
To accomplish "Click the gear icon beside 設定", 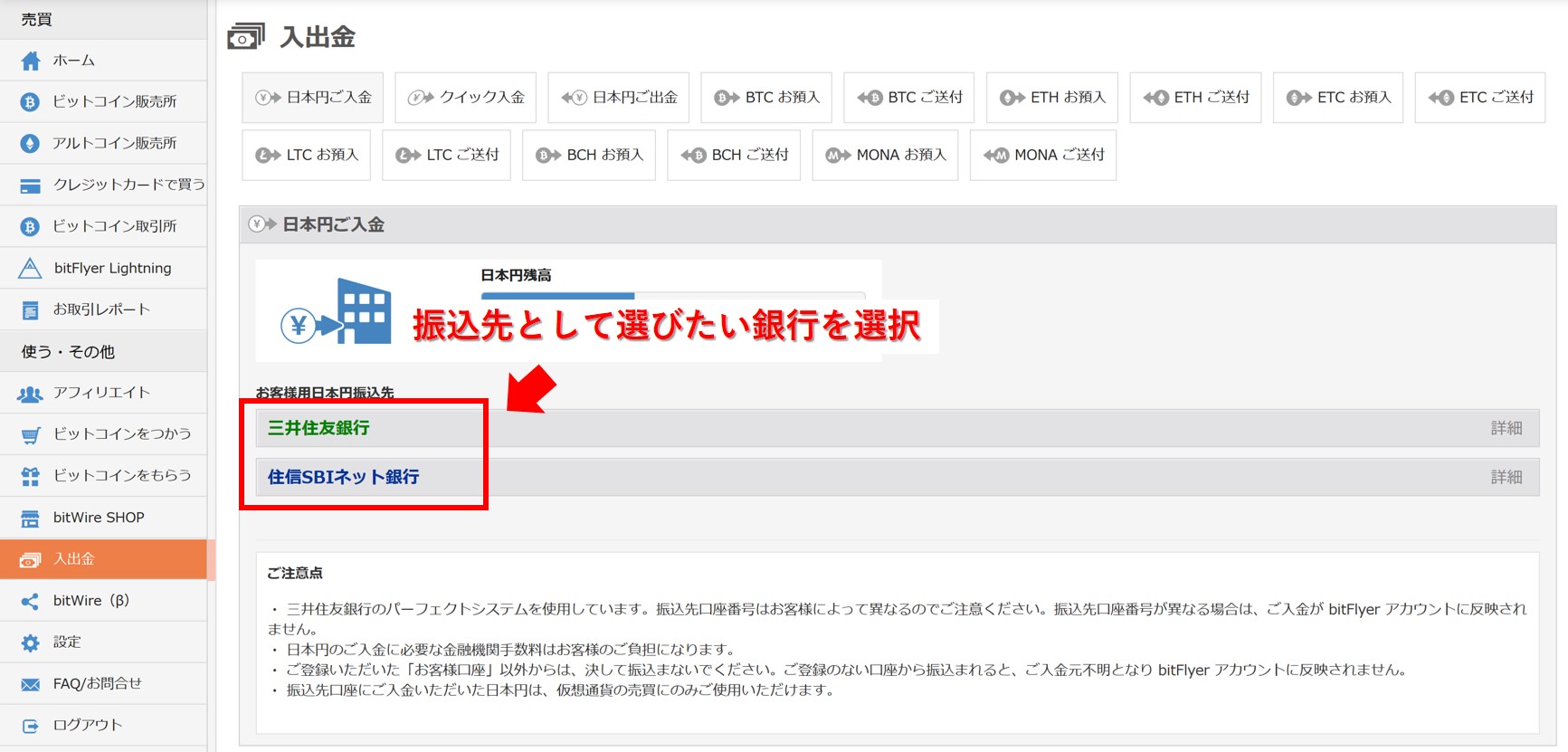I will click(31, 643).
